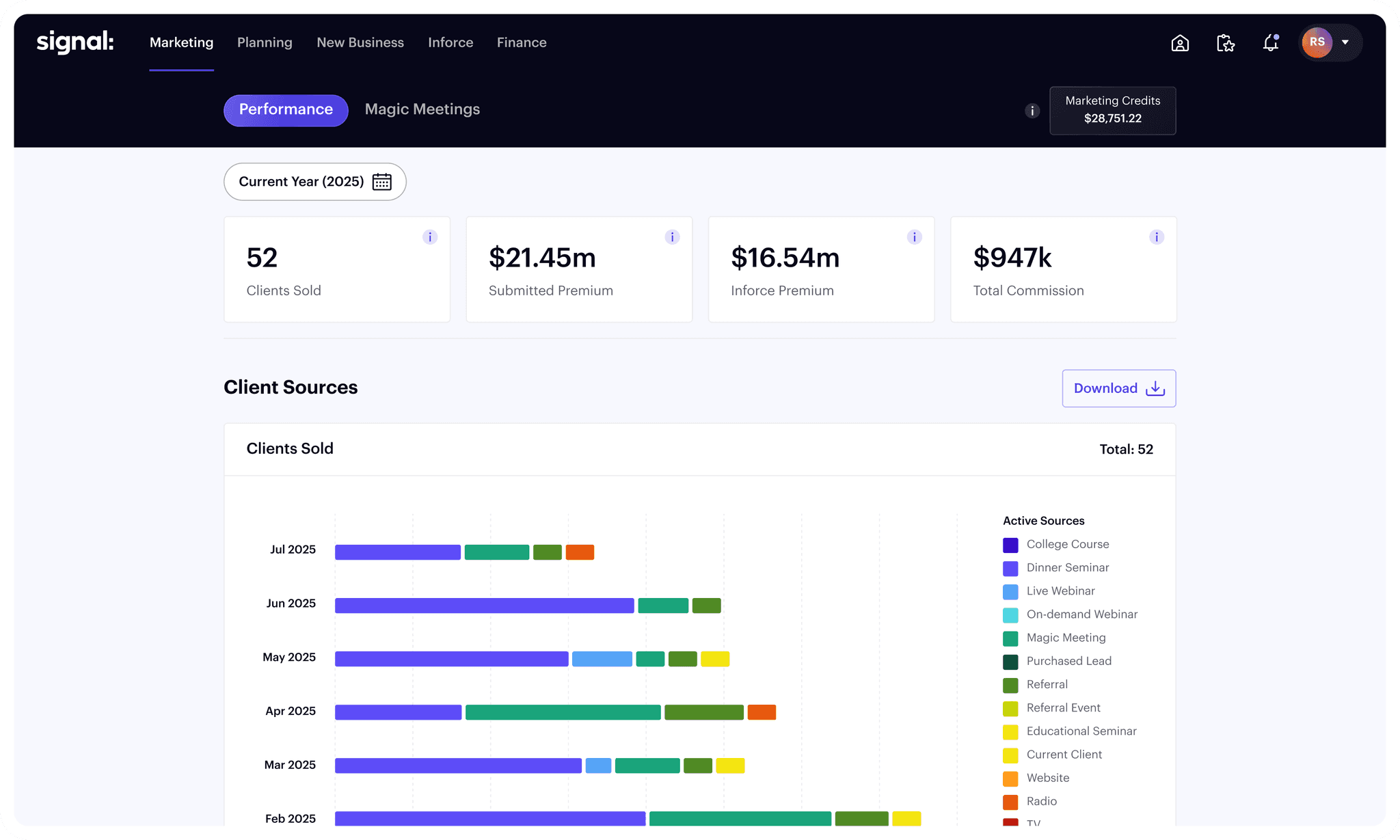The width and height of the screenshot is (1400, 840).
Task: Click Jun 2025 Dinner Seminar bar segment
Action: (x=485, y=606)
